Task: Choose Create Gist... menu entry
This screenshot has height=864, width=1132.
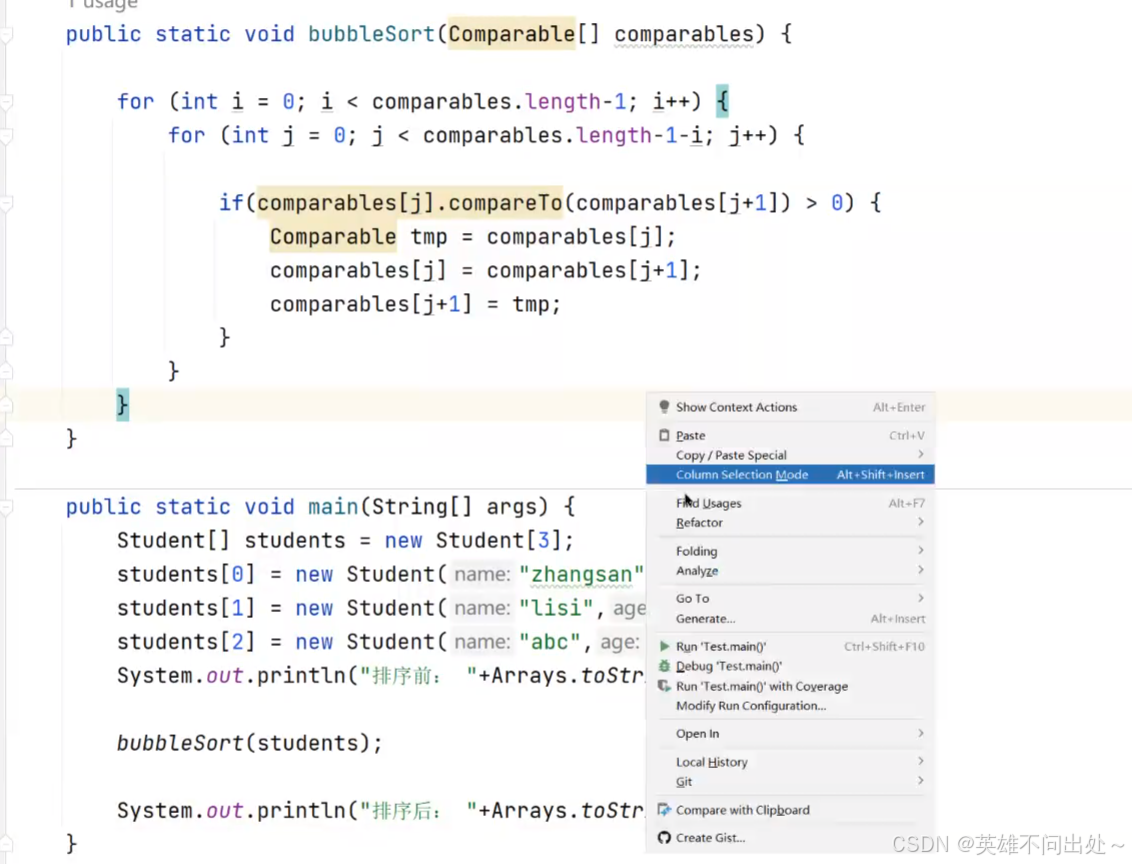Action: coord(791,837)
